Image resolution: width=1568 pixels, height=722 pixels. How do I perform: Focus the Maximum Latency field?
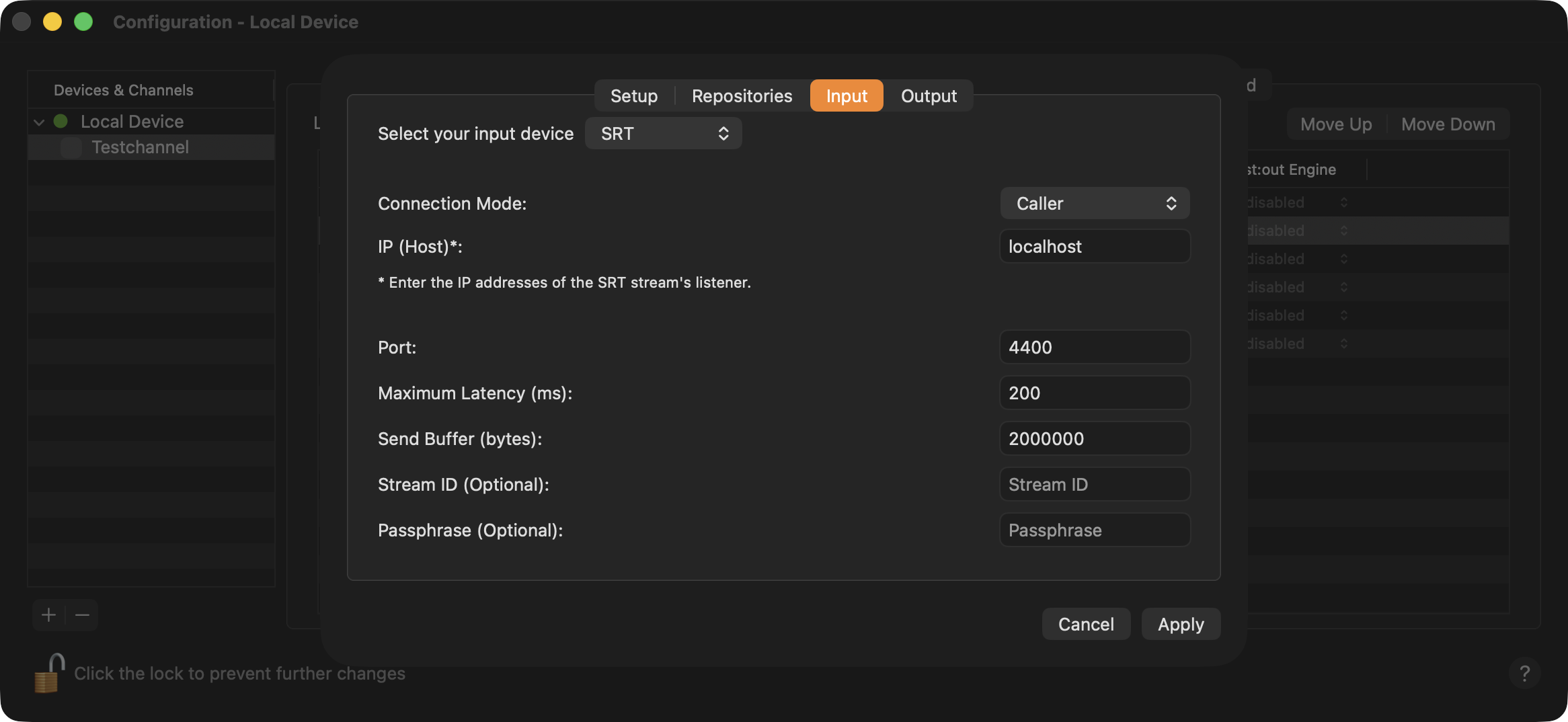[x=1095, y=393]
